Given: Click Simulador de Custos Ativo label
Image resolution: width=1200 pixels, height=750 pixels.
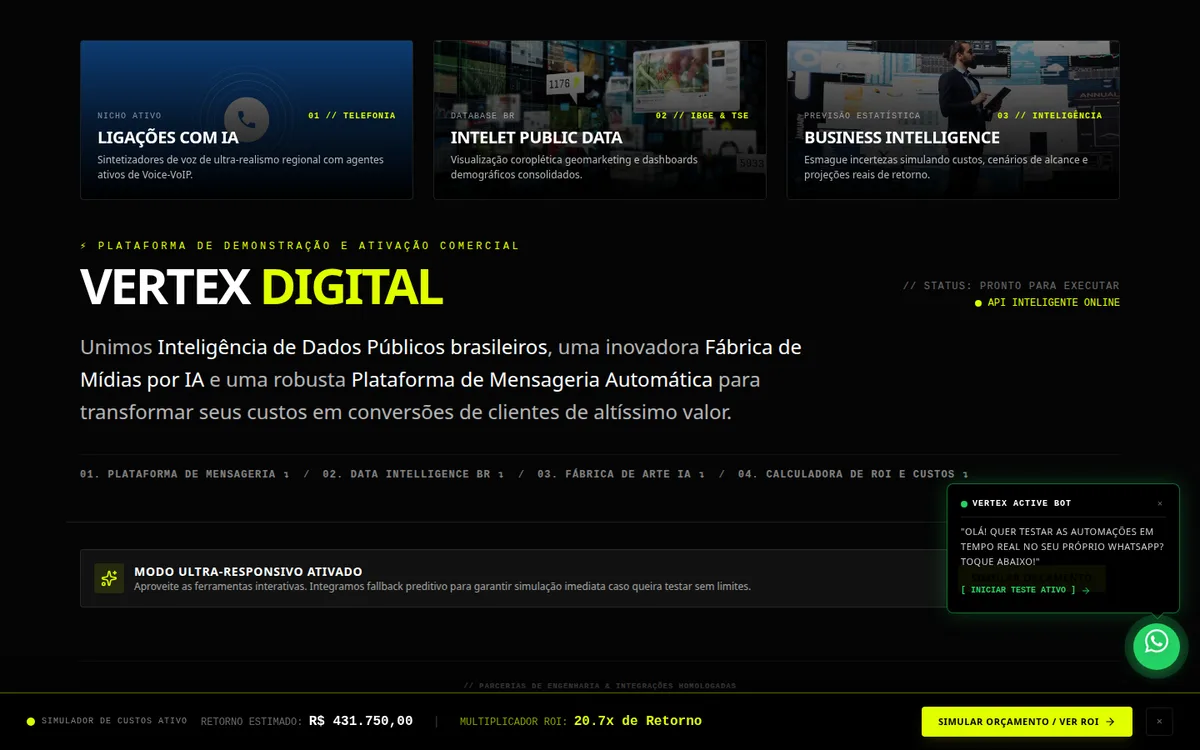Looking at the screenshot, I should [114, 721].
